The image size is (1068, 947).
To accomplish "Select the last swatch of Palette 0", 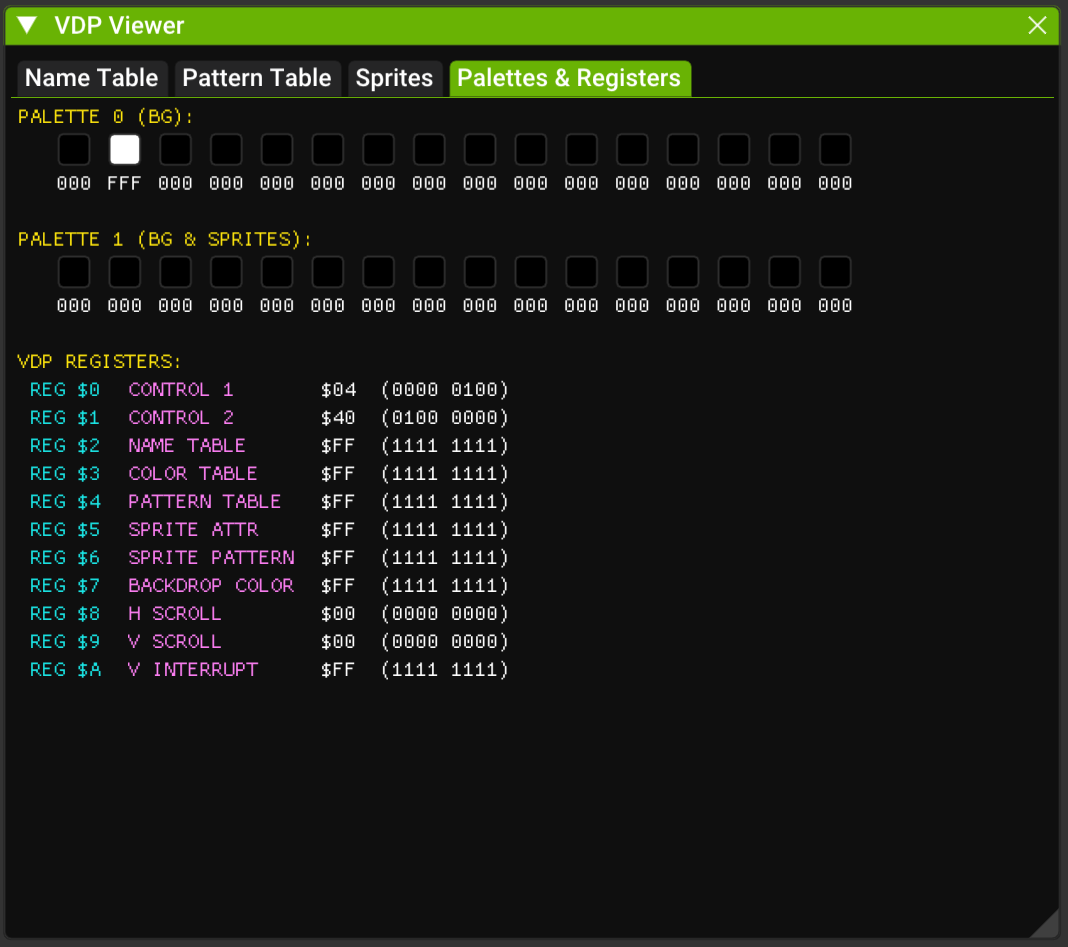I will 835,149.
